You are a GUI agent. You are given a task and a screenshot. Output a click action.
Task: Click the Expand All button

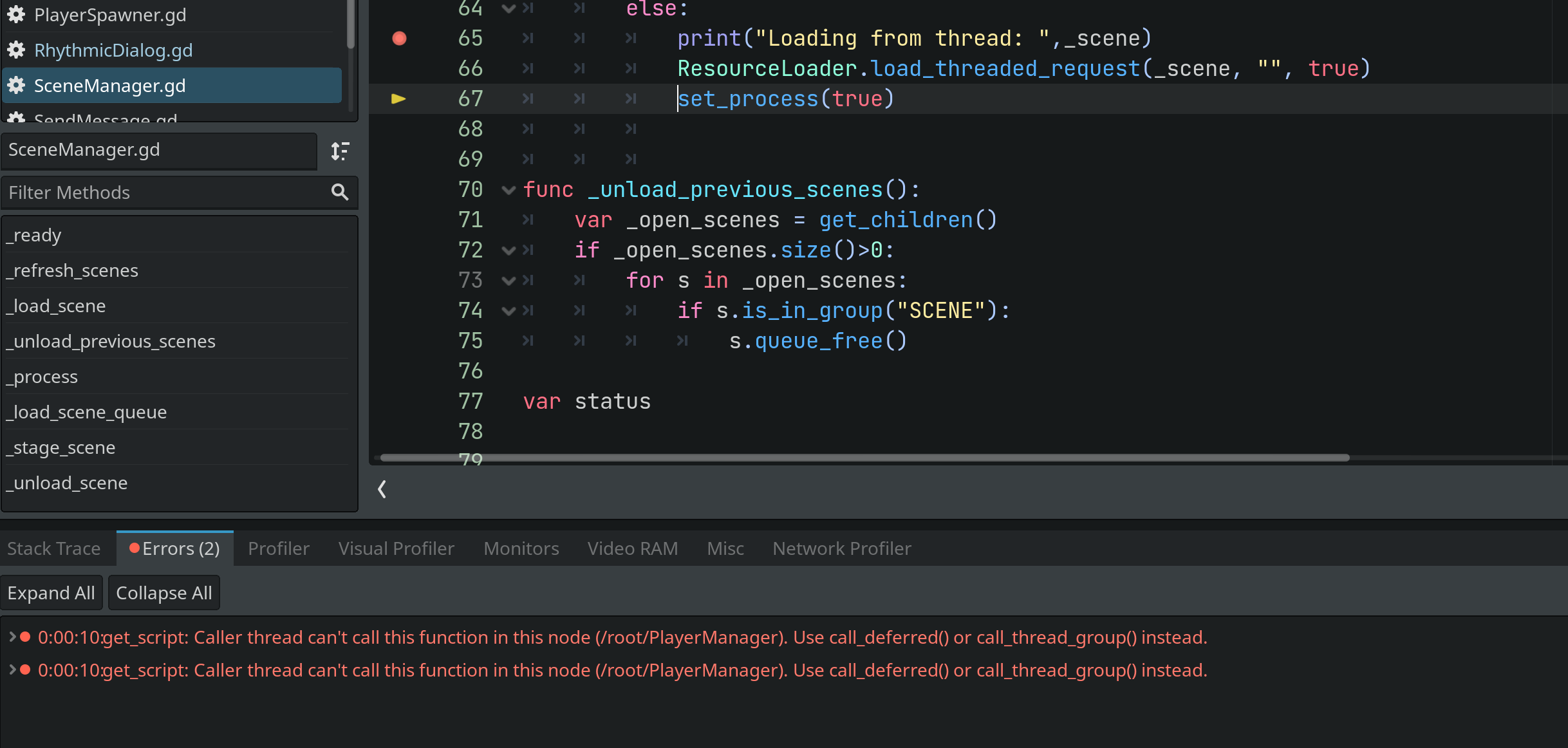[52, 592]
